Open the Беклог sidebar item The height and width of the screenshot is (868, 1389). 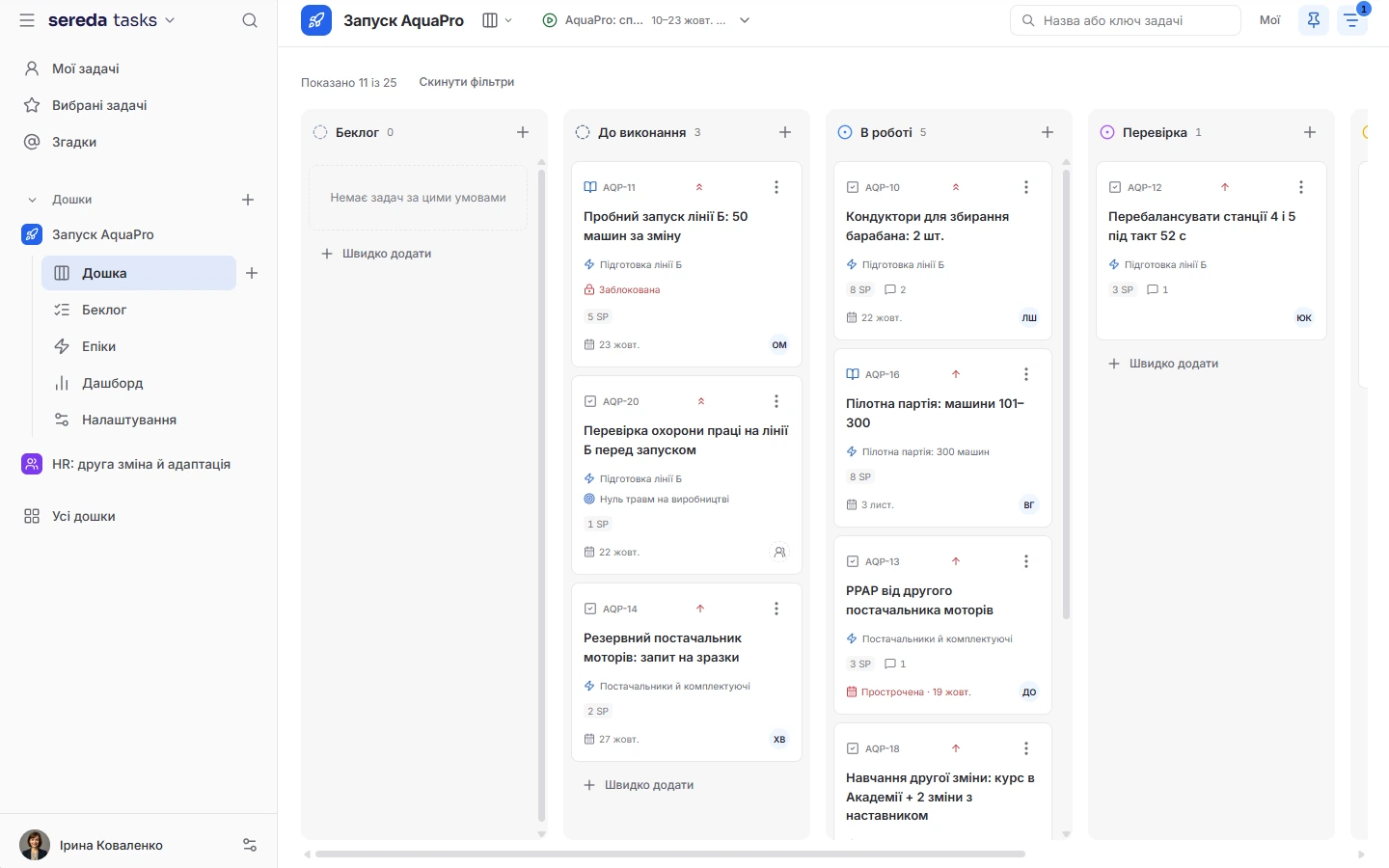139,310
